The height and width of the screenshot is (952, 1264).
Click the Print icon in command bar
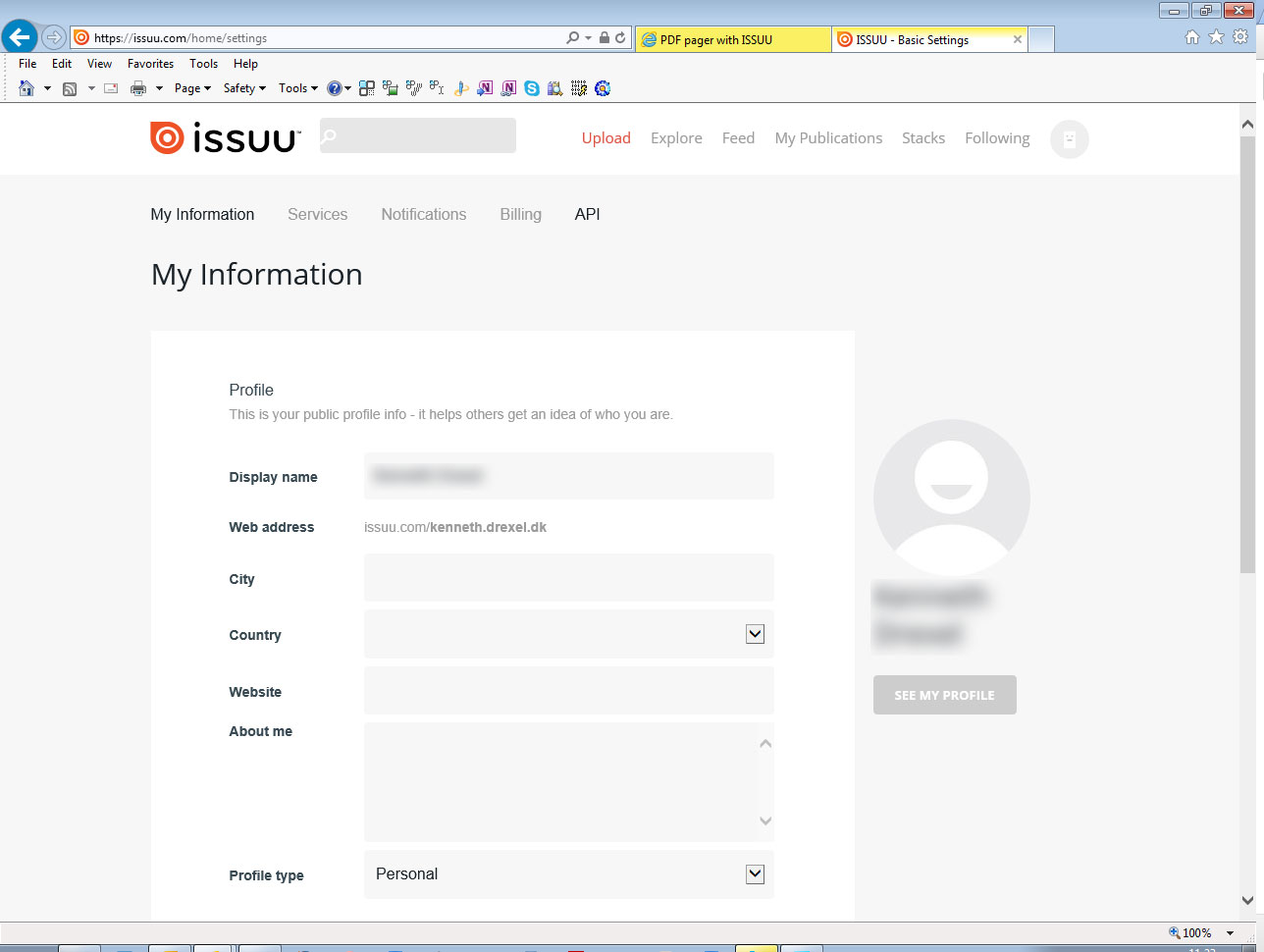pyautogui.click(x=138, y=88)
